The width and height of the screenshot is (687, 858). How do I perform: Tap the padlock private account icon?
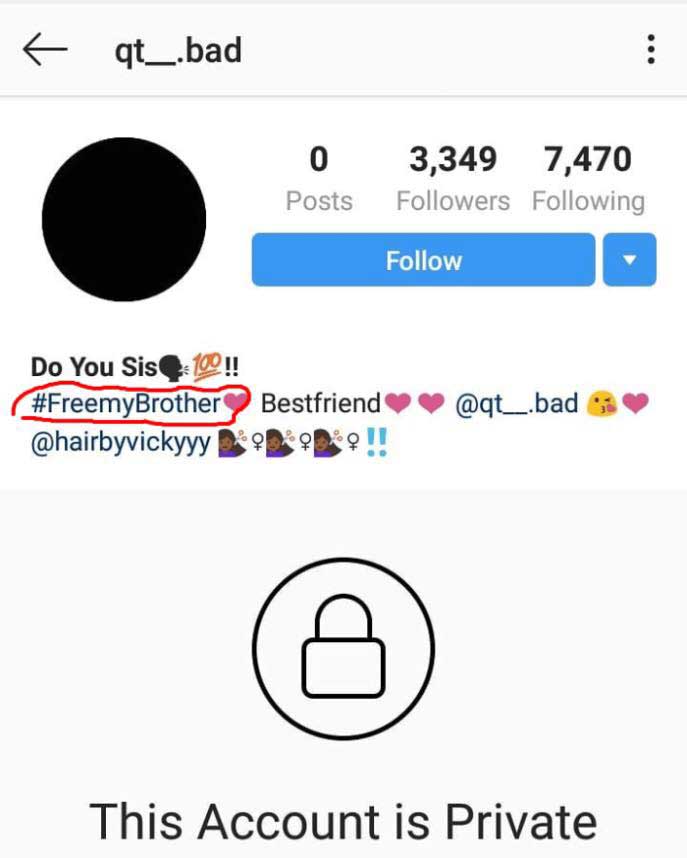coord(343,648)
